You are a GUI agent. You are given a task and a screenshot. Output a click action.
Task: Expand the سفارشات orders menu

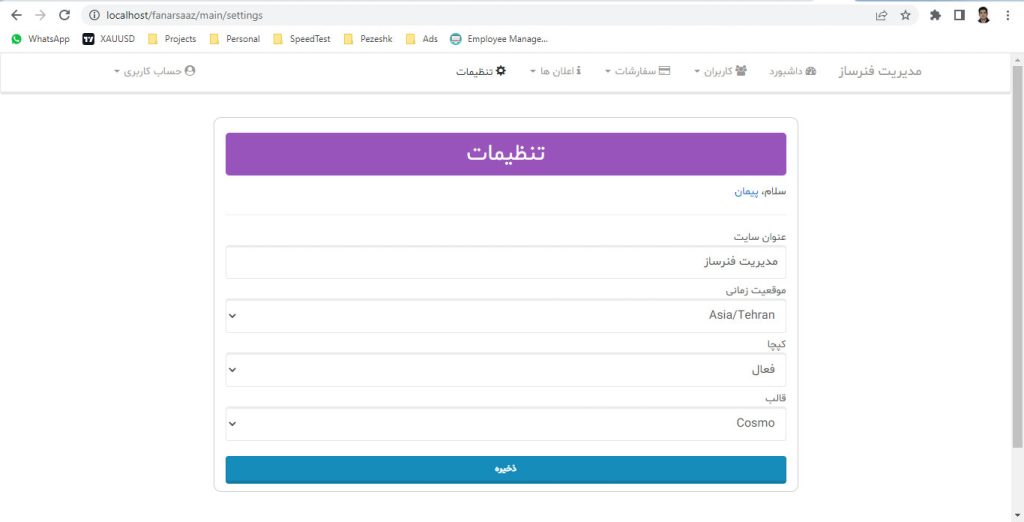pos(637,71)
